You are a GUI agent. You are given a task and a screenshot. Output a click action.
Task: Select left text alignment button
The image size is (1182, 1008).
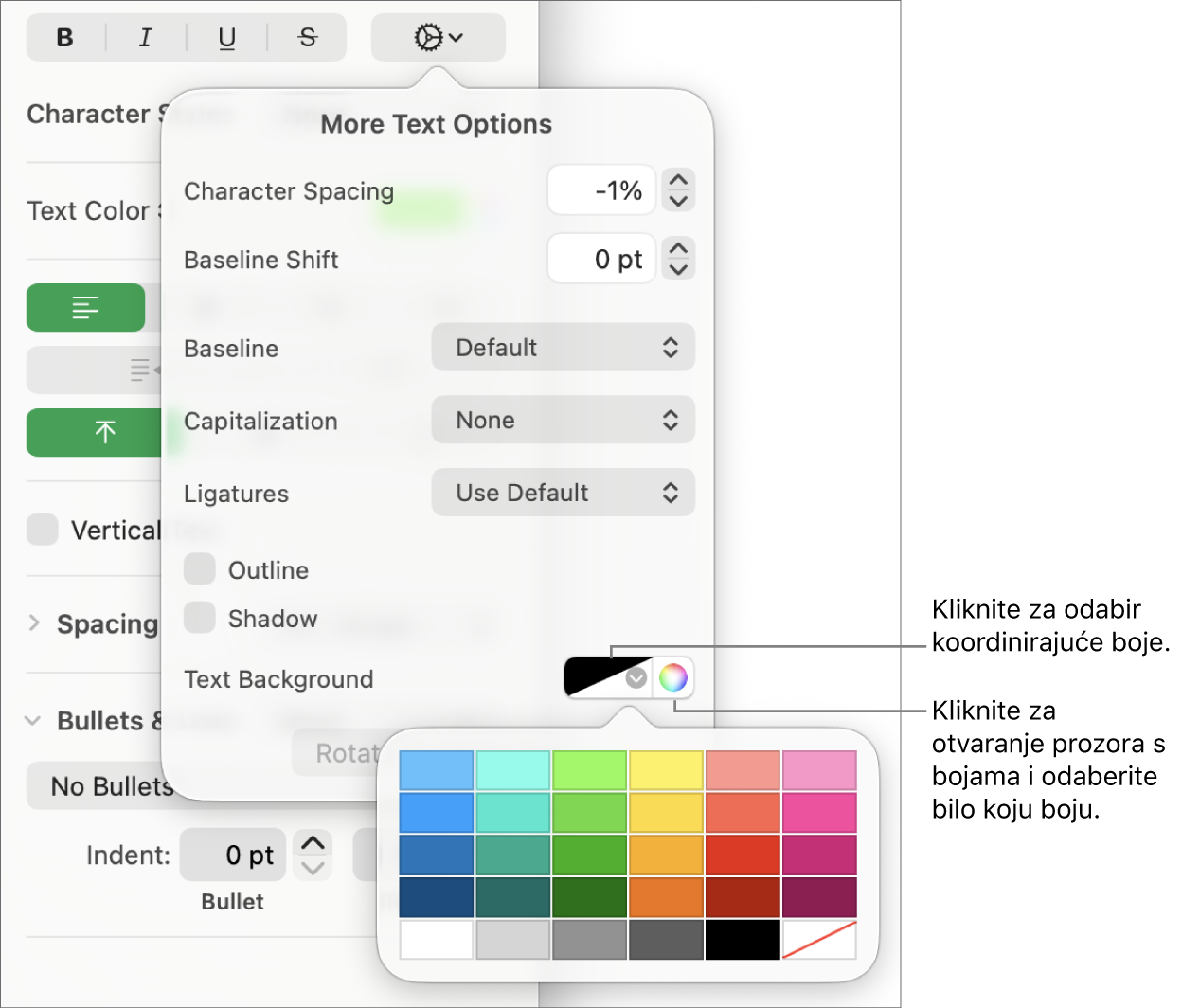point(85,308)
